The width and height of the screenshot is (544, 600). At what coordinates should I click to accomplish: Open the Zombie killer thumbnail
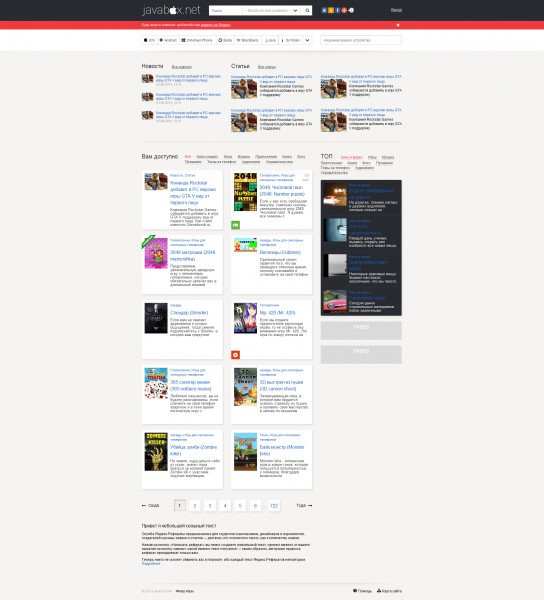point(156,452)
